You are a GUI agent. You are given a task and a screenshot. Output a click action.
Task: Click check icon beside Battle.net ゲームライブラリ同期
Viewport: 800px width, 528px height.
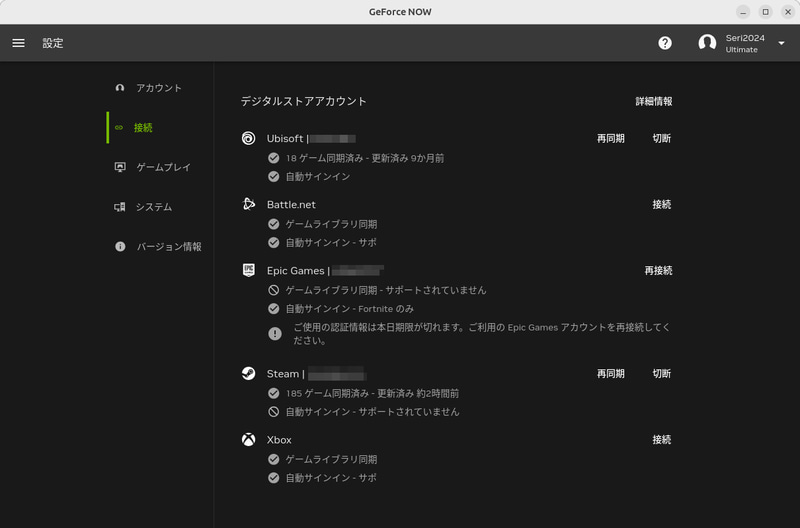click(x=273, y=224)
